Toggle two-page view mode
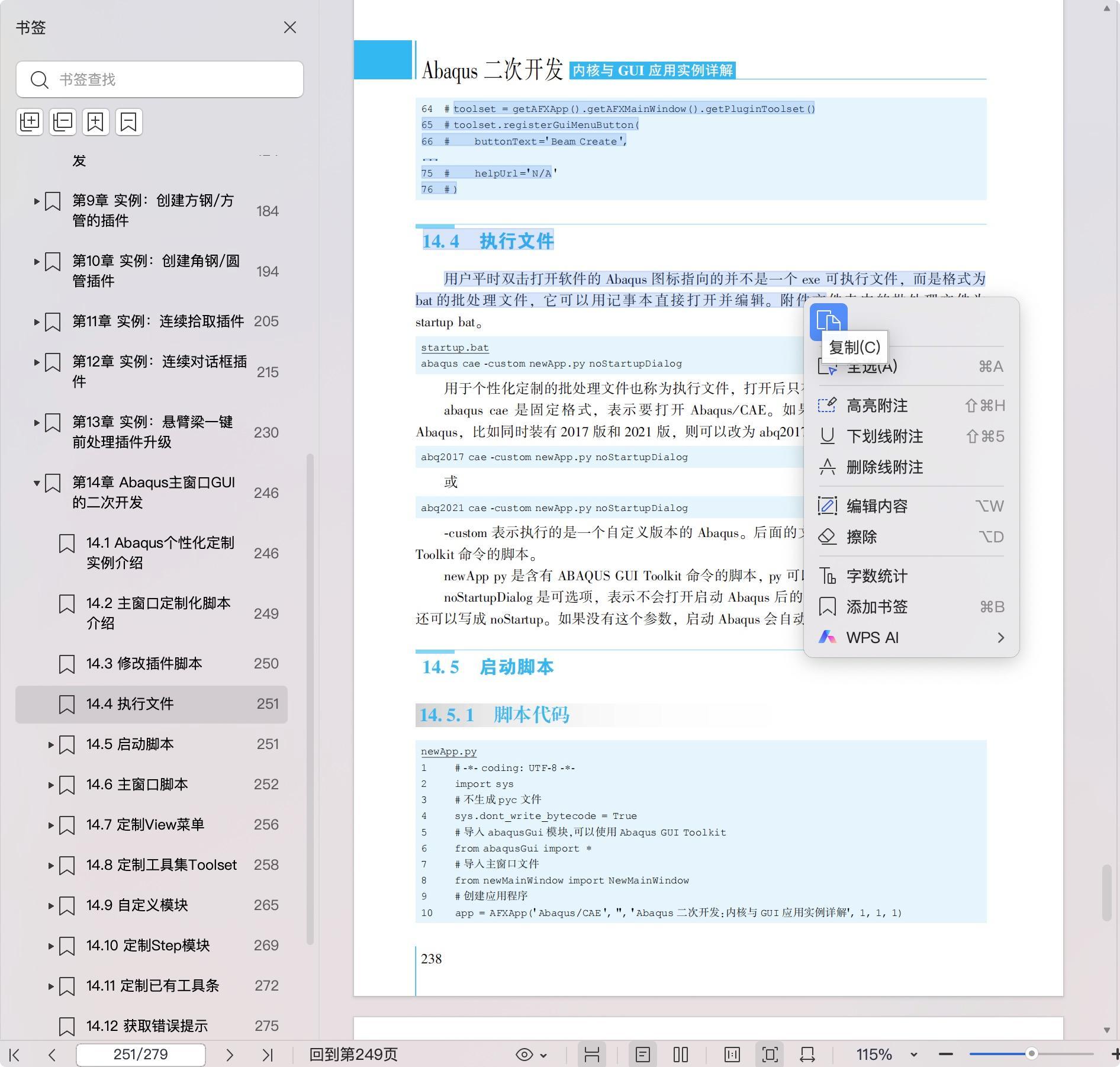This screenshot has width=1120, height=1067. (x=681, y=1055)
